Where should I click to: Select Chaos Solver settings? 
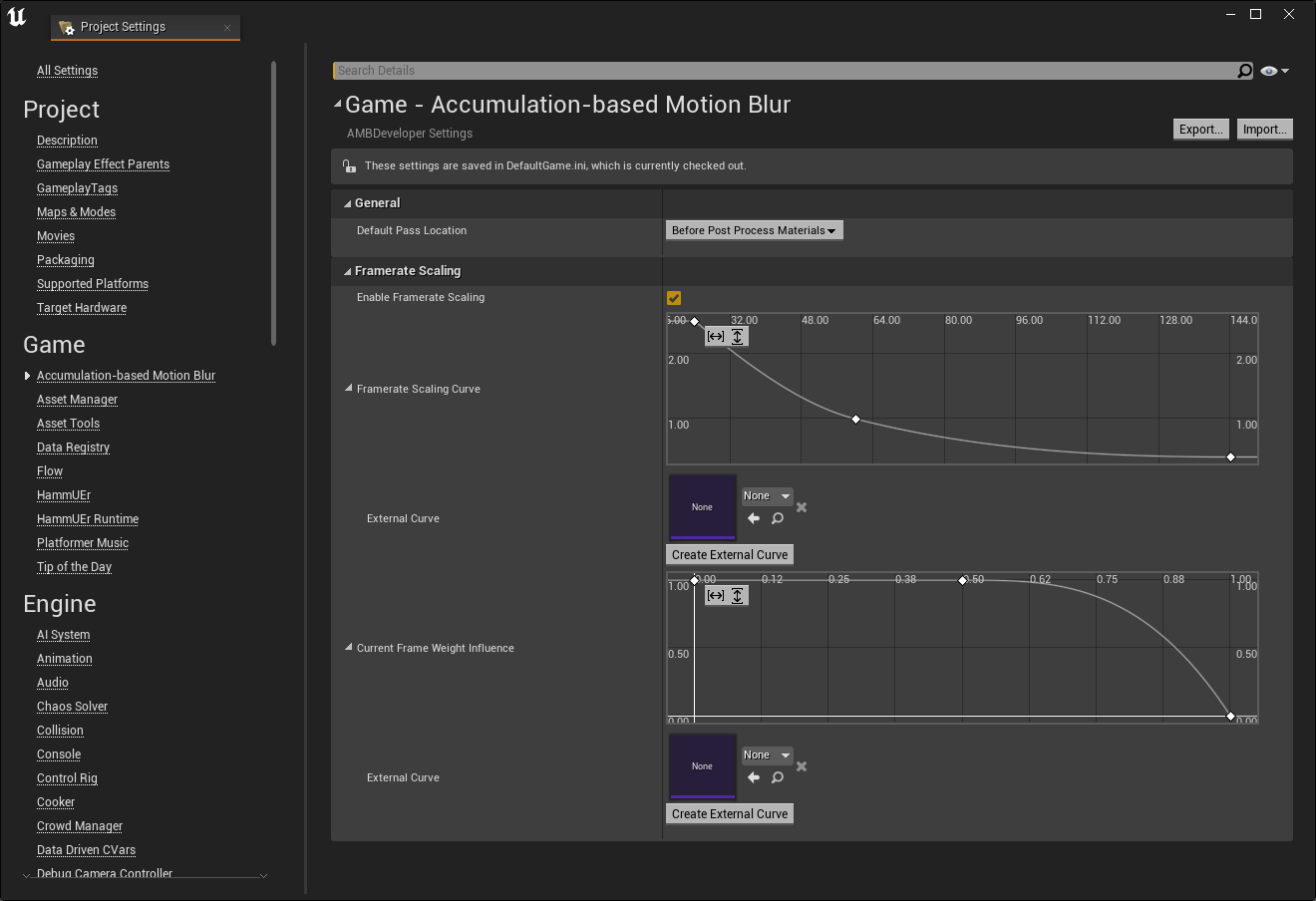pos(72,707)
